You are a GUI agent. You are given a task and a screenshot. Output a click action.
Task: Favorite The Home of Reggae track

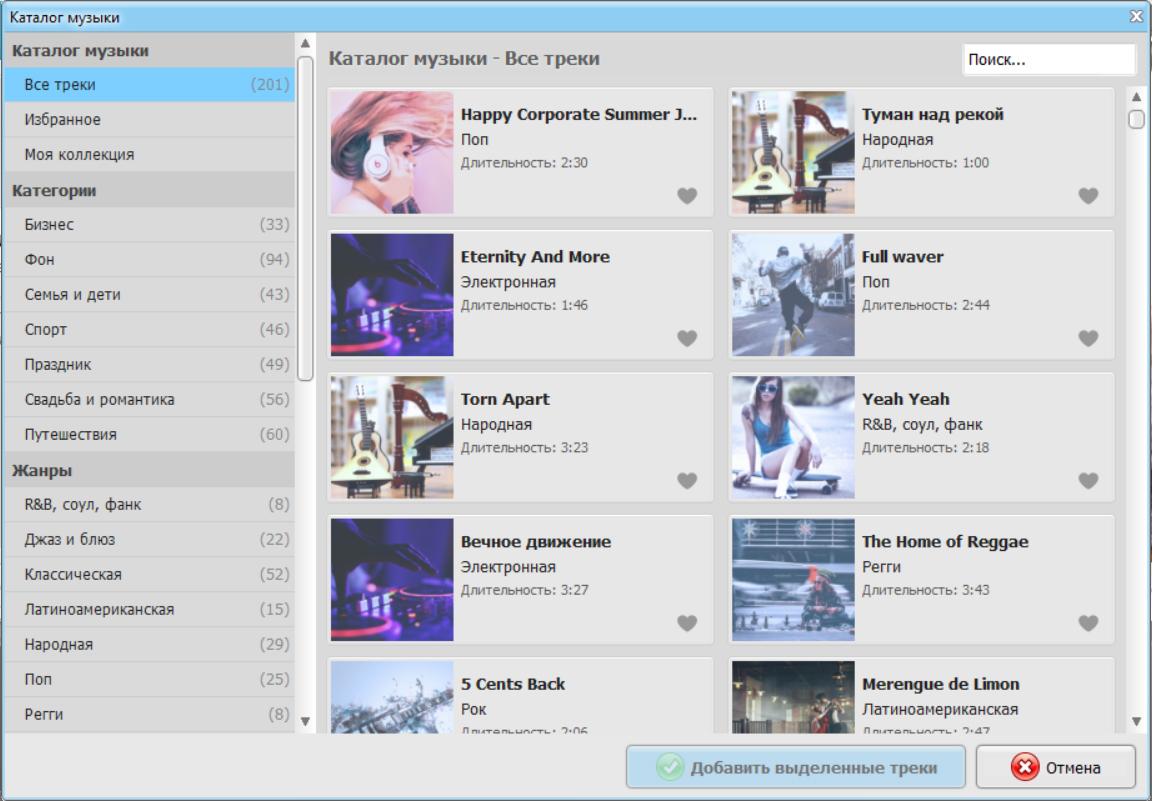pyautogui.click(x=1088, y=623)
